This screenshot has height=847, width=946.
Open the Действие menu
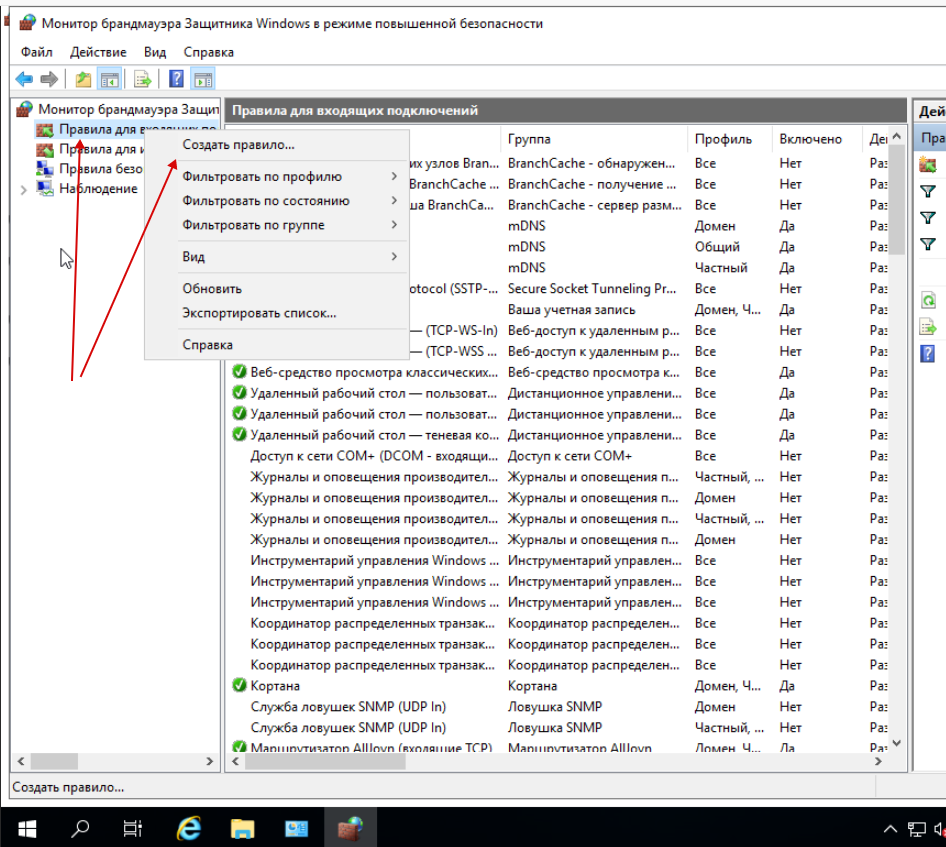point(98,52)
